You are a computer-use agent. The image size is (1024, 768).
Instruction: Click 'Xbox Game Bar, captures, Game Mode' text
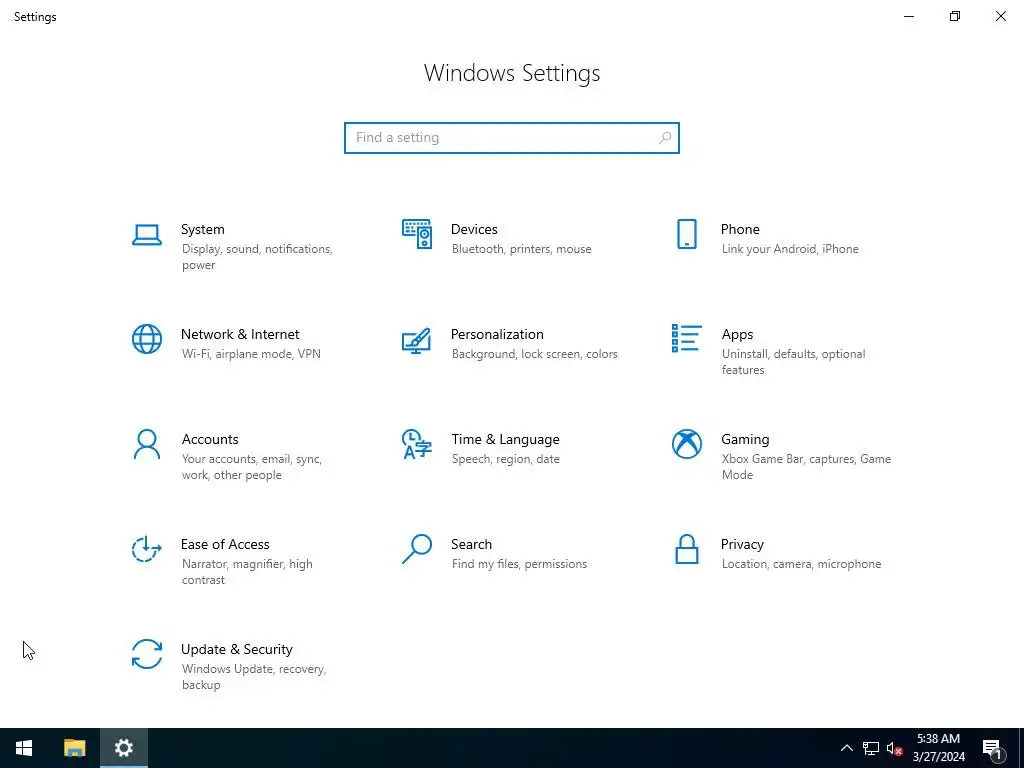point(806,467)
